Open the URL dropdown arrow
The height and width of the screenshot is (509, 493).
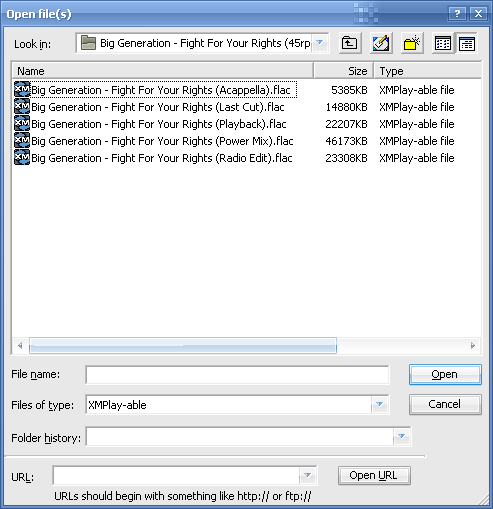pos(307,475)
